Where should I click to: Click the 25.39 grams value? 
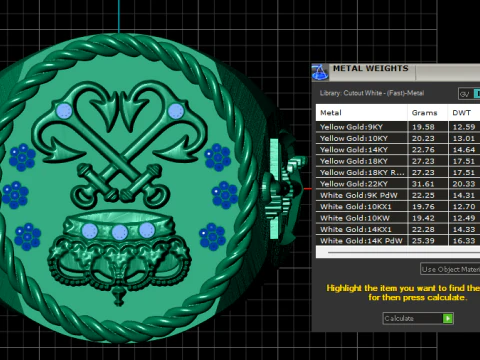[423, 241]
